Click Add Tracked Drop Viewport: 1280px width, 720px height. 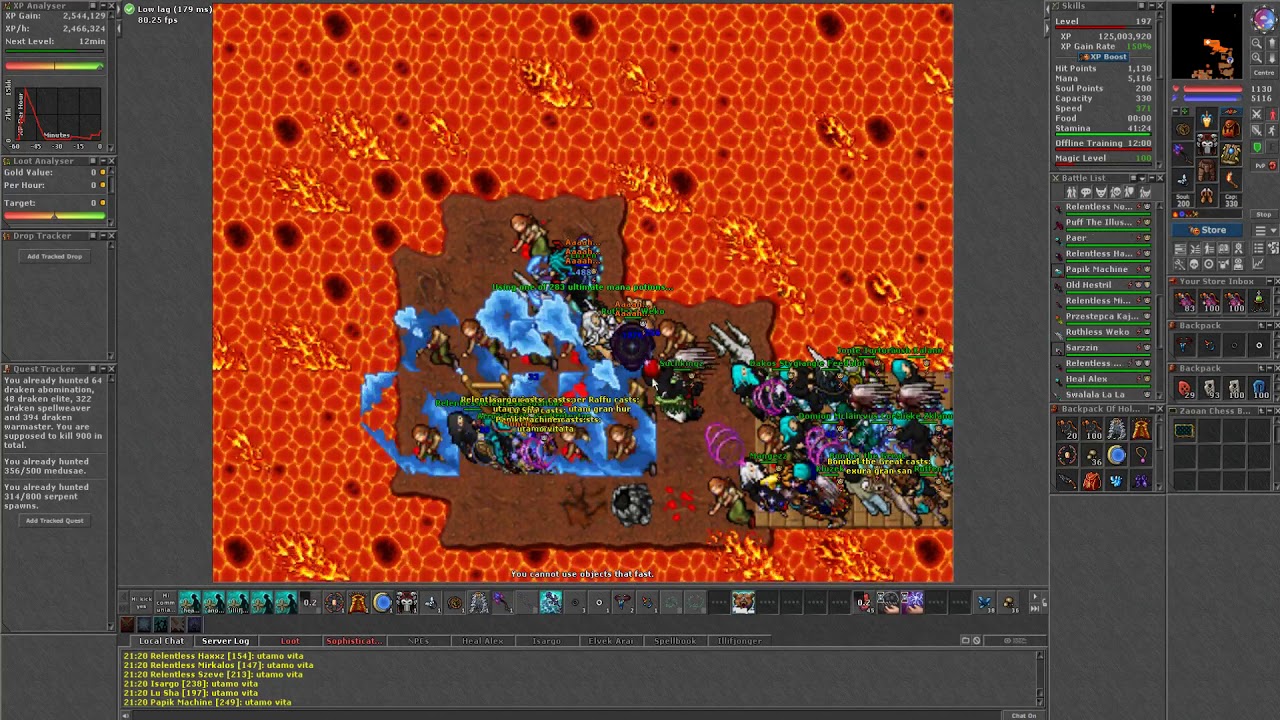[55, 257]
